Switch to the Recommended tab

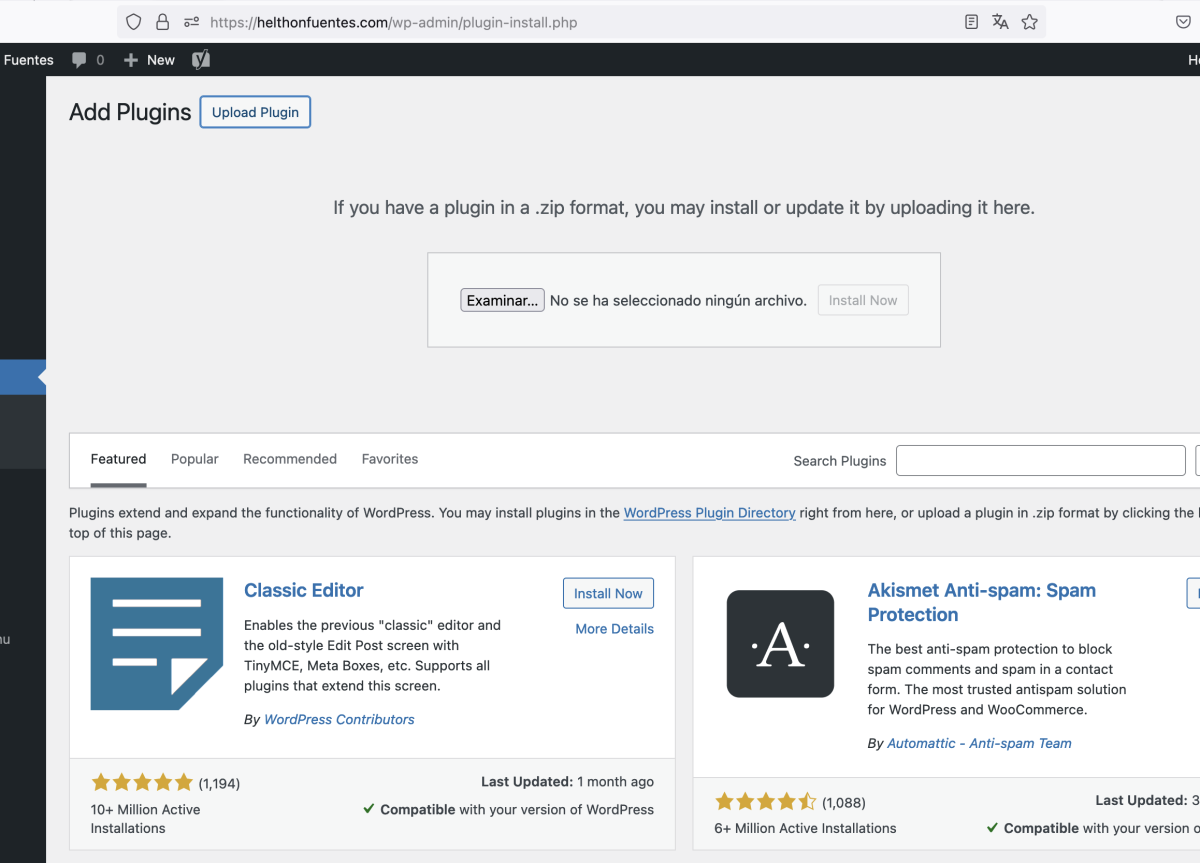point(290,459)
